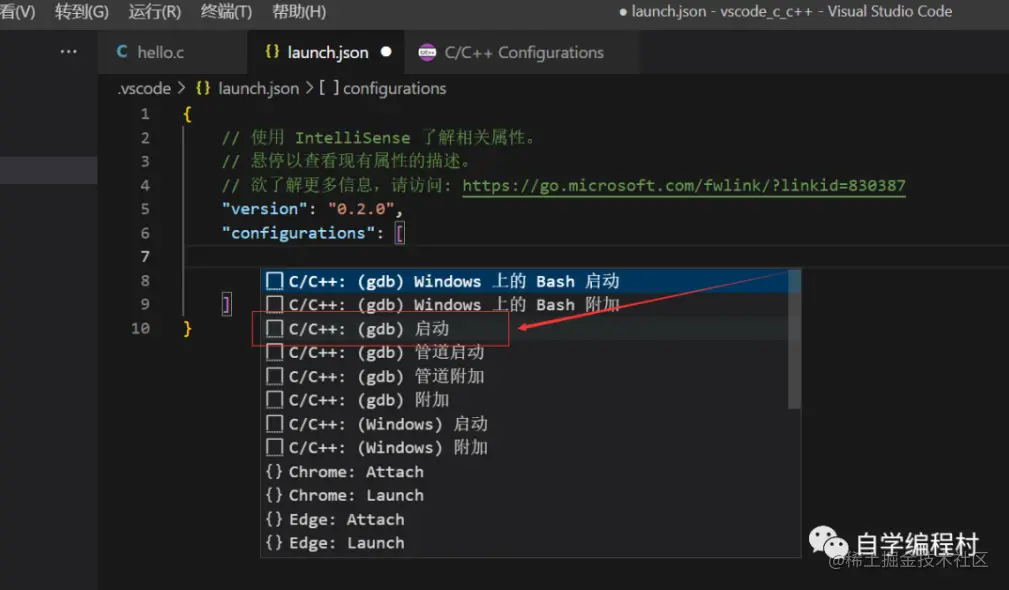1009x590 pixels.
Task: Select C/C++: (gdb) 启动 suggestion
Action: click(x=524, y=329)
